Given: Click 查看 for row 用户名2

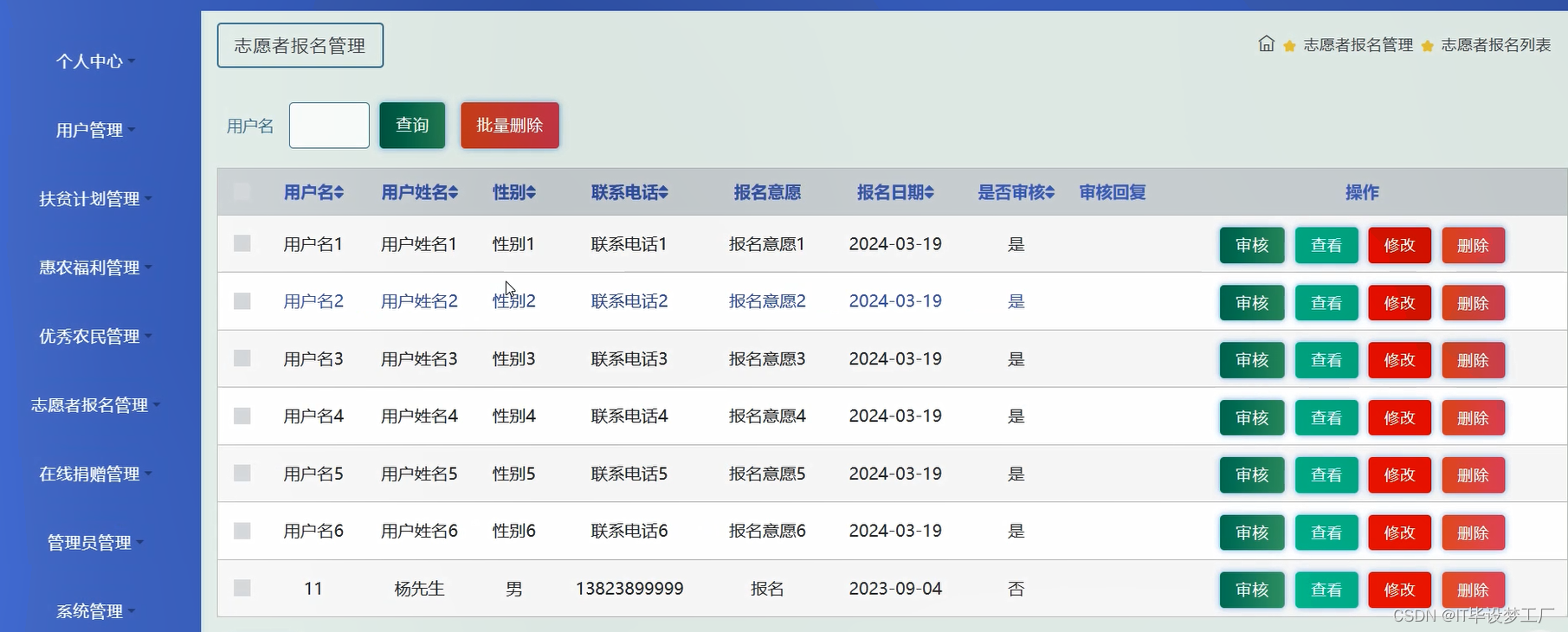Looking at the screenshot, I should coord(1326,303).
